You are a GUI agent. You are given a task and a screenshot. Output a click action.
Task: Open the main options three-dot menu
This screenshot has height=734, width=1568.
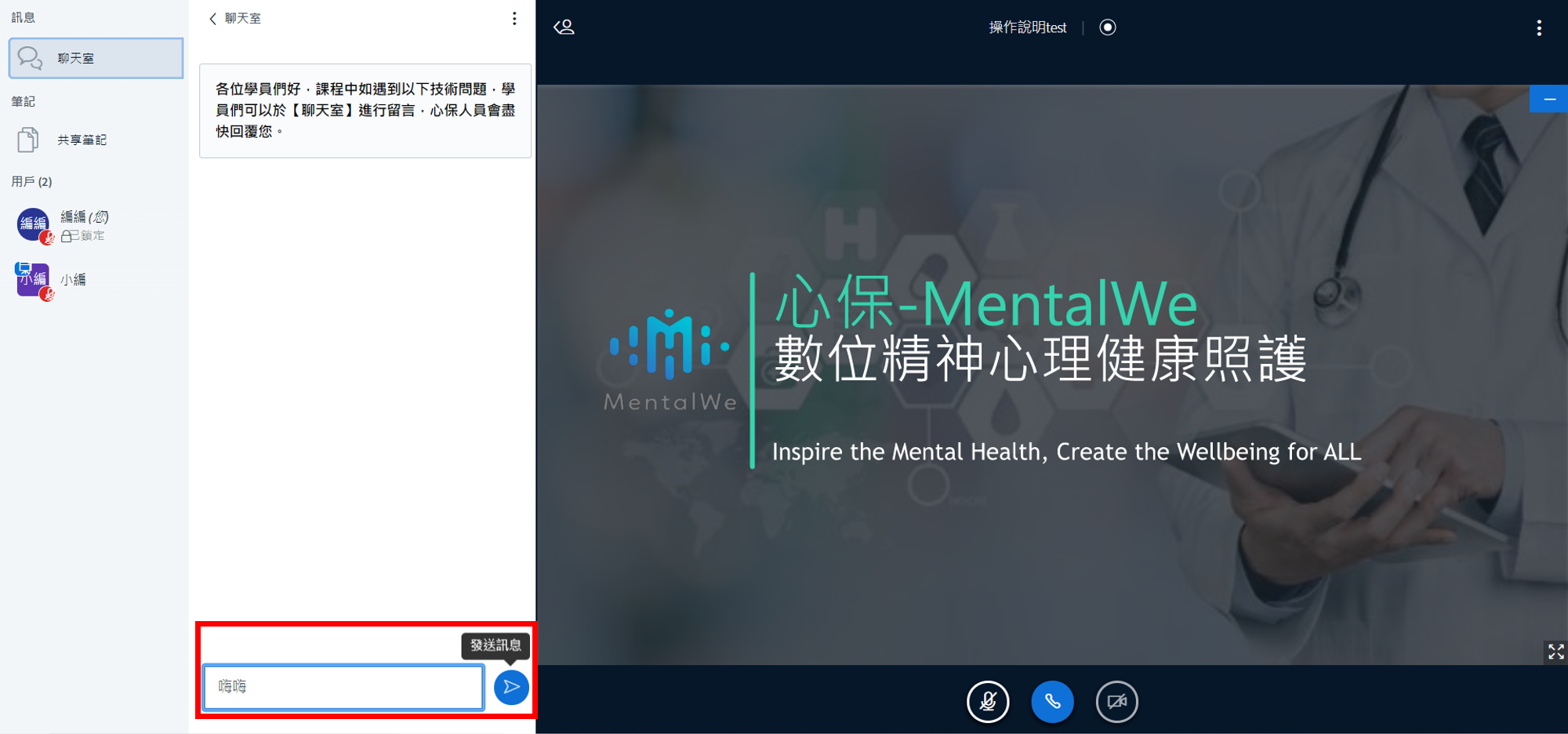coord(1539,28)
